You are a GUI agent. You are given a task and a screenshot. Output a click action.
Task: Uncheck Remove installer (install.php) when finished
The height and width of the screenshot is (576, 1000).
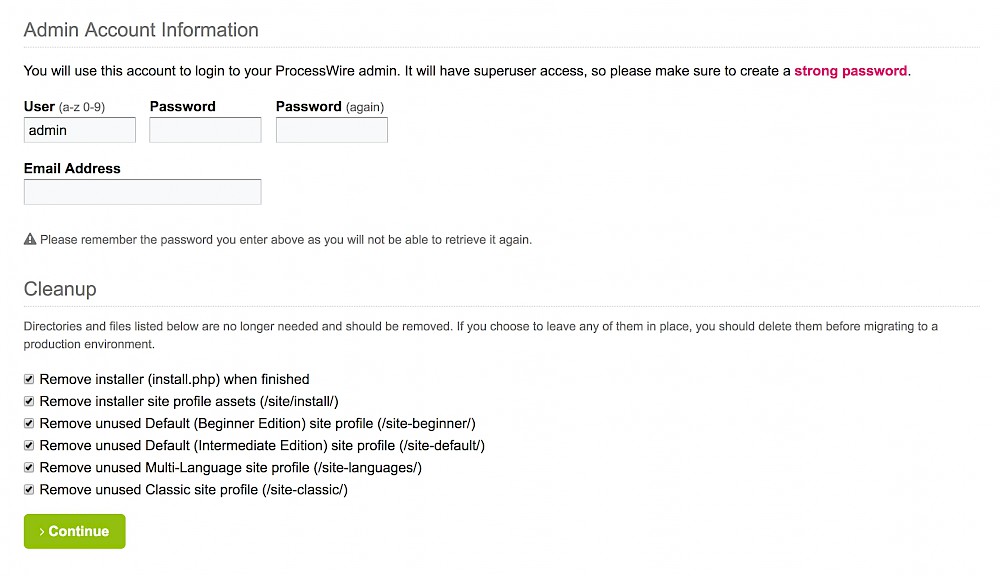(29, 379)
